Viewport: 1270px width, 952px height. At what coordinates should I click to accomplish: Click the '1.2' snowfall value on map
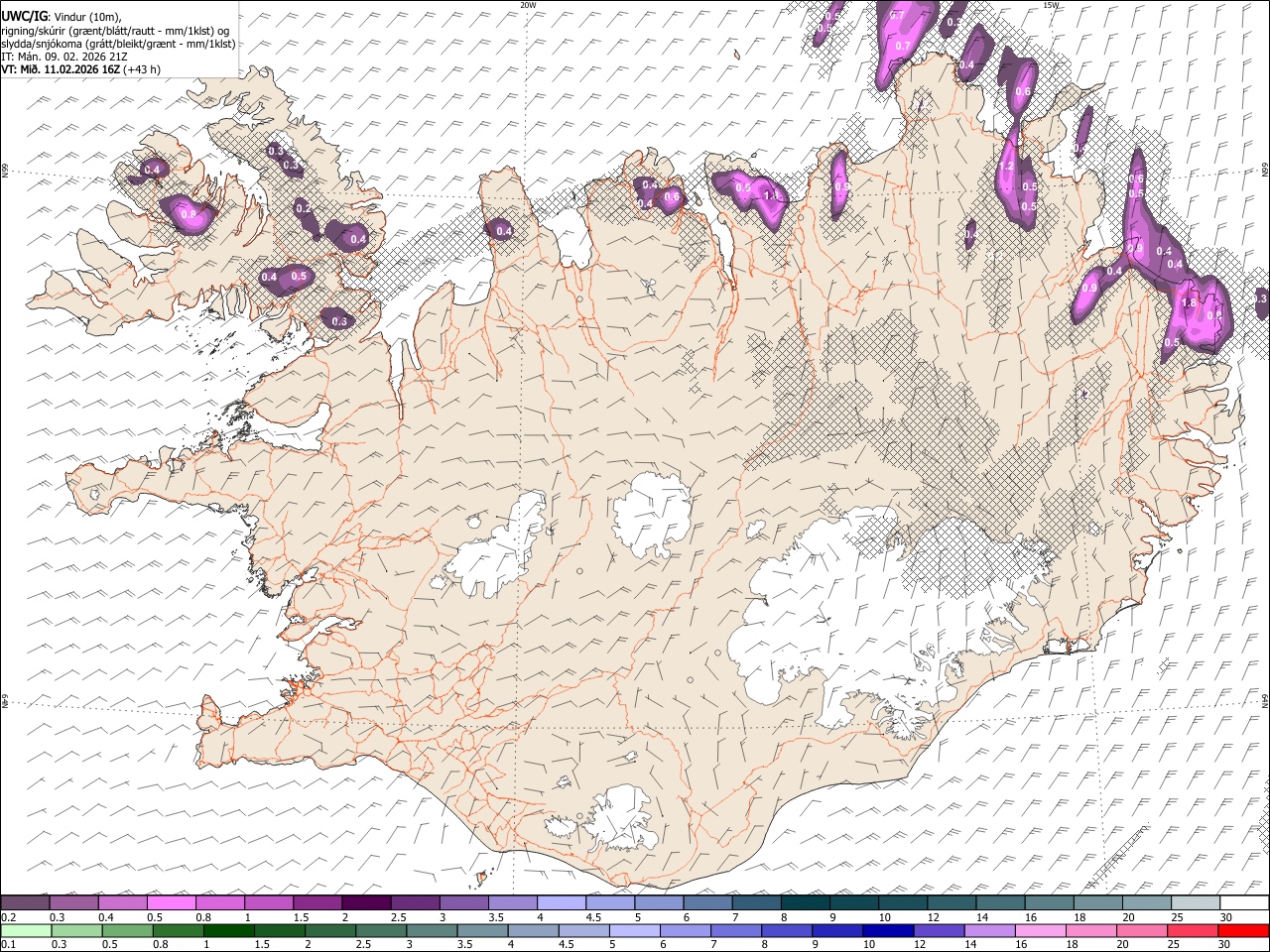pyautogui.click(x=1006, y=167)
